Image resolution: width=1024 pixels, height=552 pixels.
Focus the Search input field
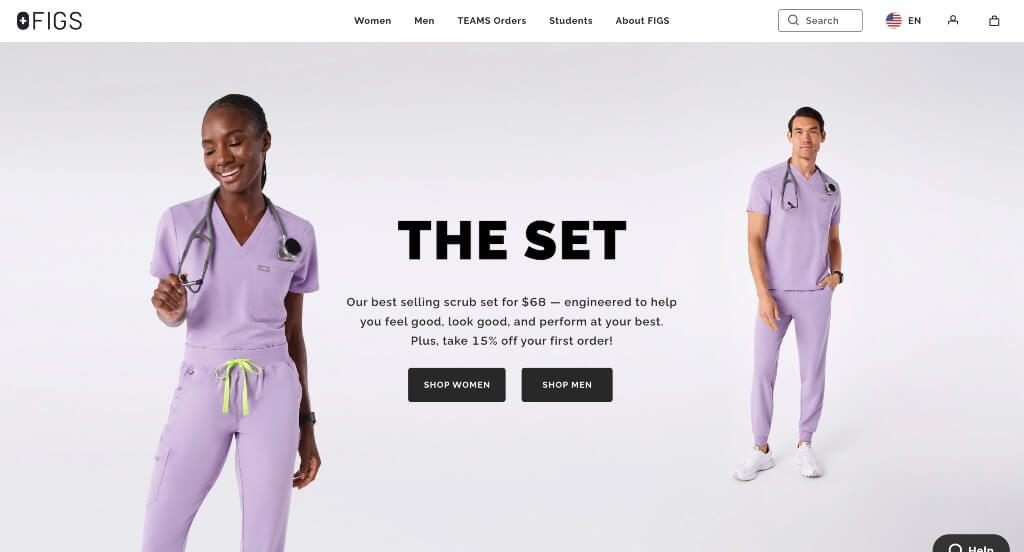pos(820,20)
